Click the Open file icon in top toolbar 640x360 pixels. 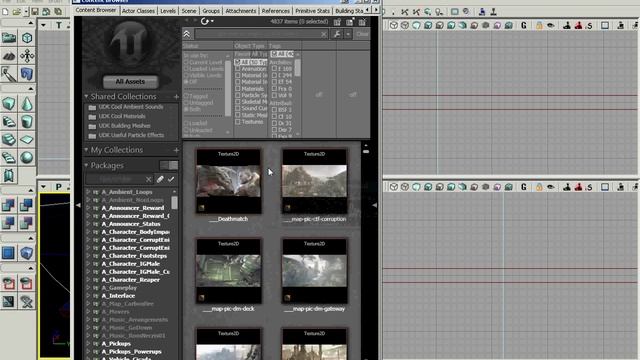click(16, 12)
